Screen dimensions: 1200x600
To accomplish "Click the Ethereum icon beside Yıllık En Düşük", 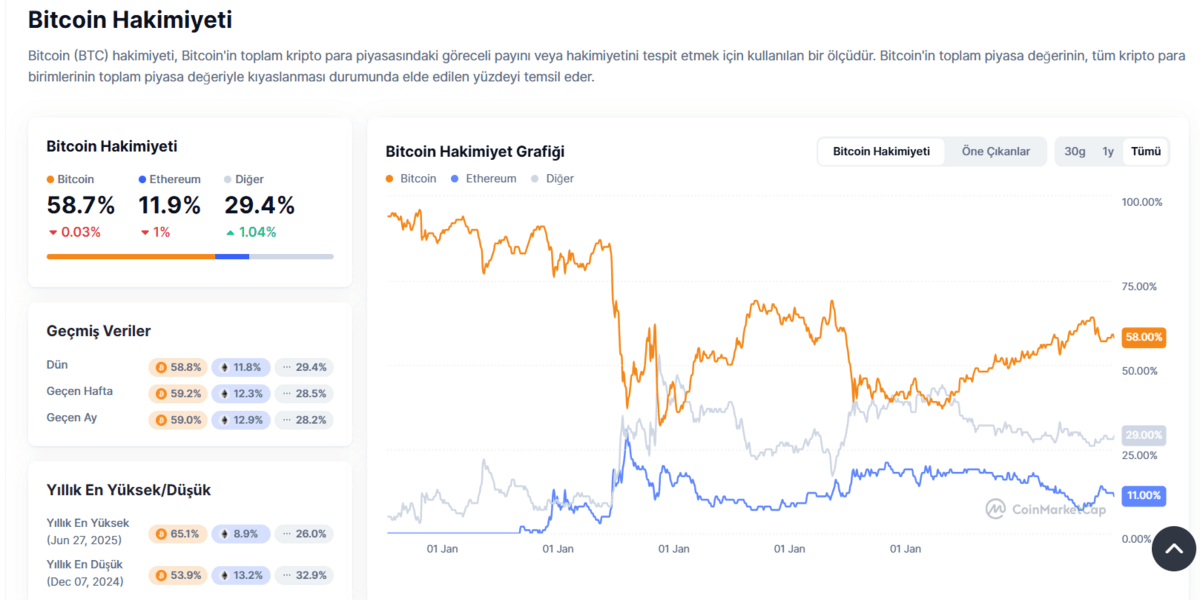I will tap(222, 575).
